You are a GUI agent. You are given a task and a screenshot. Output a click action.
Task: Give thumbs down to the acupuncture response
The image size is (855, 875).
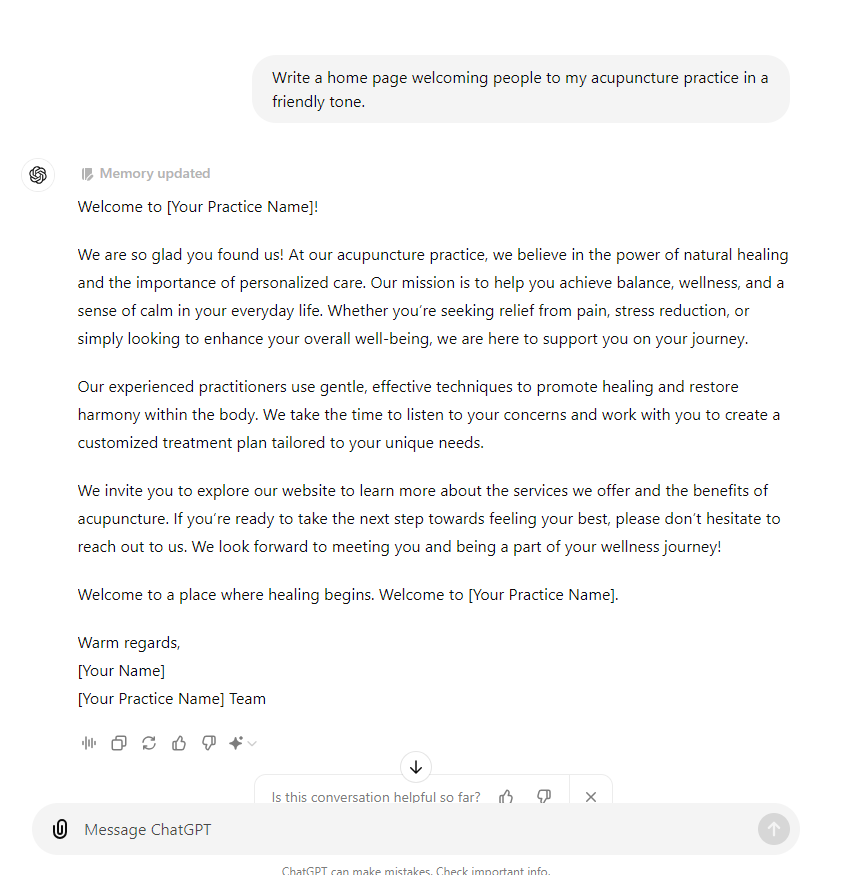click(209, 743)
